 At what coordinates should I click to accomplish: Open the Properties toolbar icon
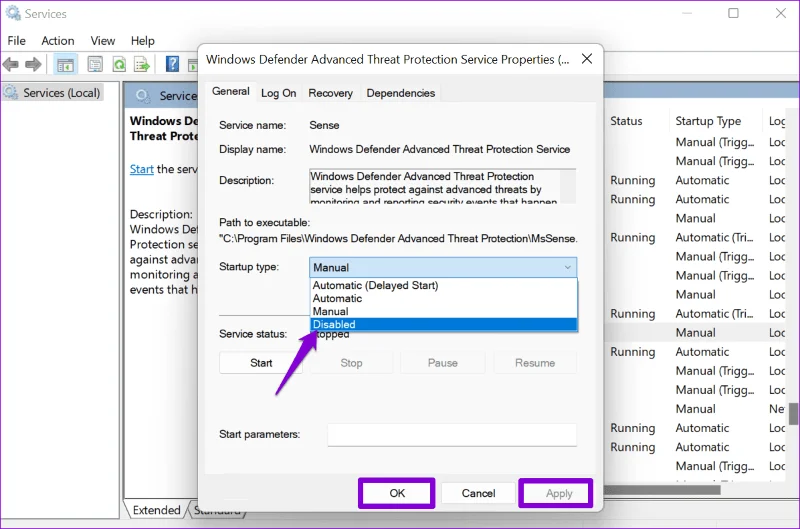pyautogui.click(x=95, y=64)
